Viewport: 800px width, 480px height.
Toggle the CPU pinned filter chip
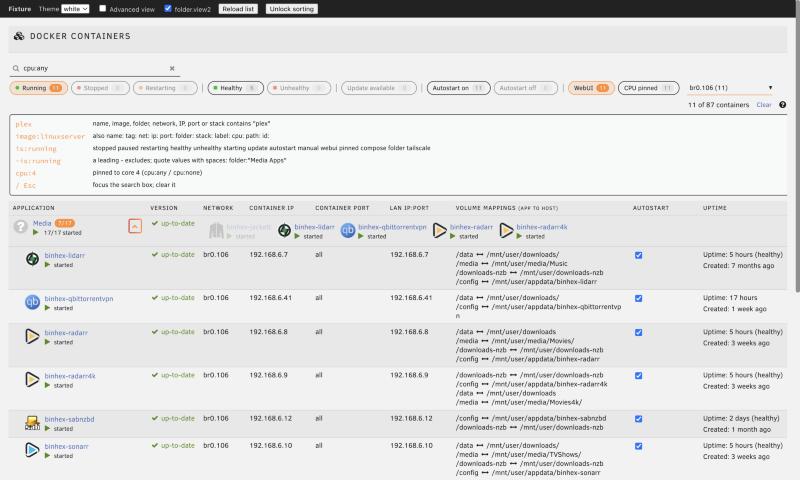click(648, 88)
